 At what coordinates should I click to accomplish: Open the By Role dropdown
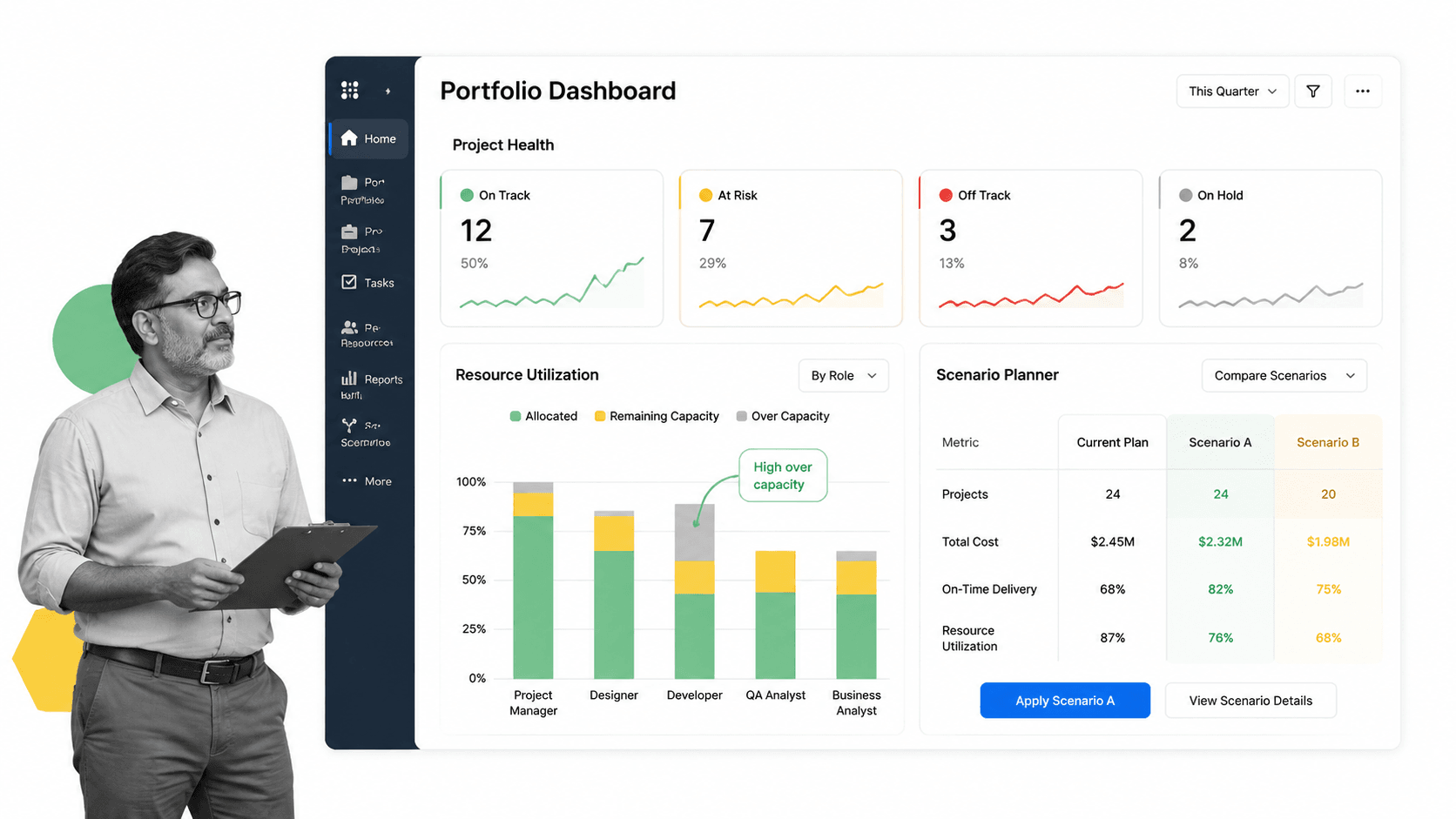click(843, 375)
